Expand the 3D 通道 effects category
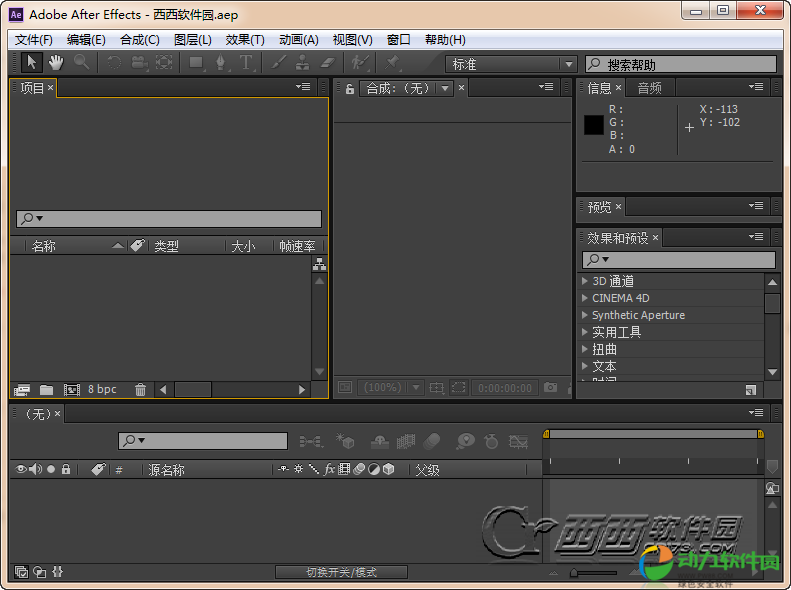This screenshot has width=791, height=590. point(585,281)
